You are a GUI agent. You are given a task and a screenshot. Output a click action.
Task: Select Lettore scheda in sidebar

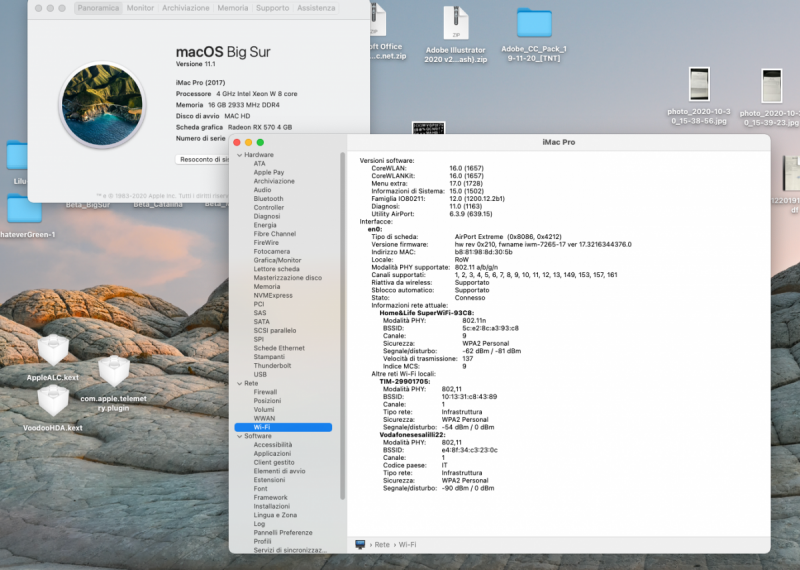pyautogui.click(x=276, y=269)
